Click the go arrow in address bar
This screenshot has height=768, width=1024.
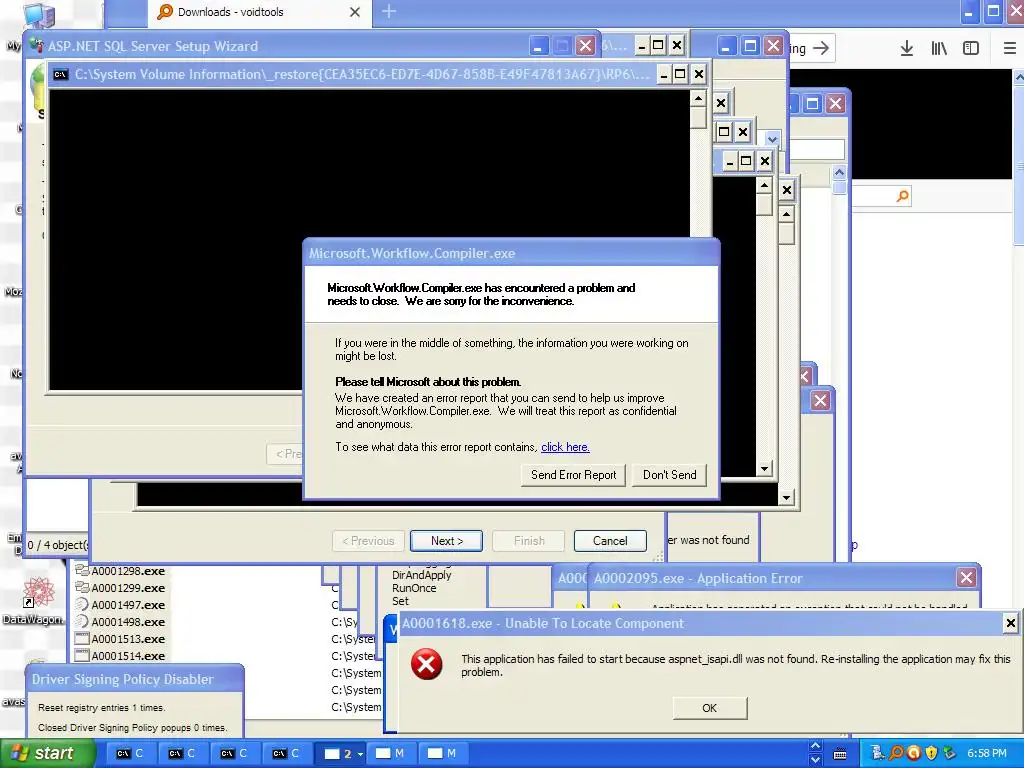821,48
